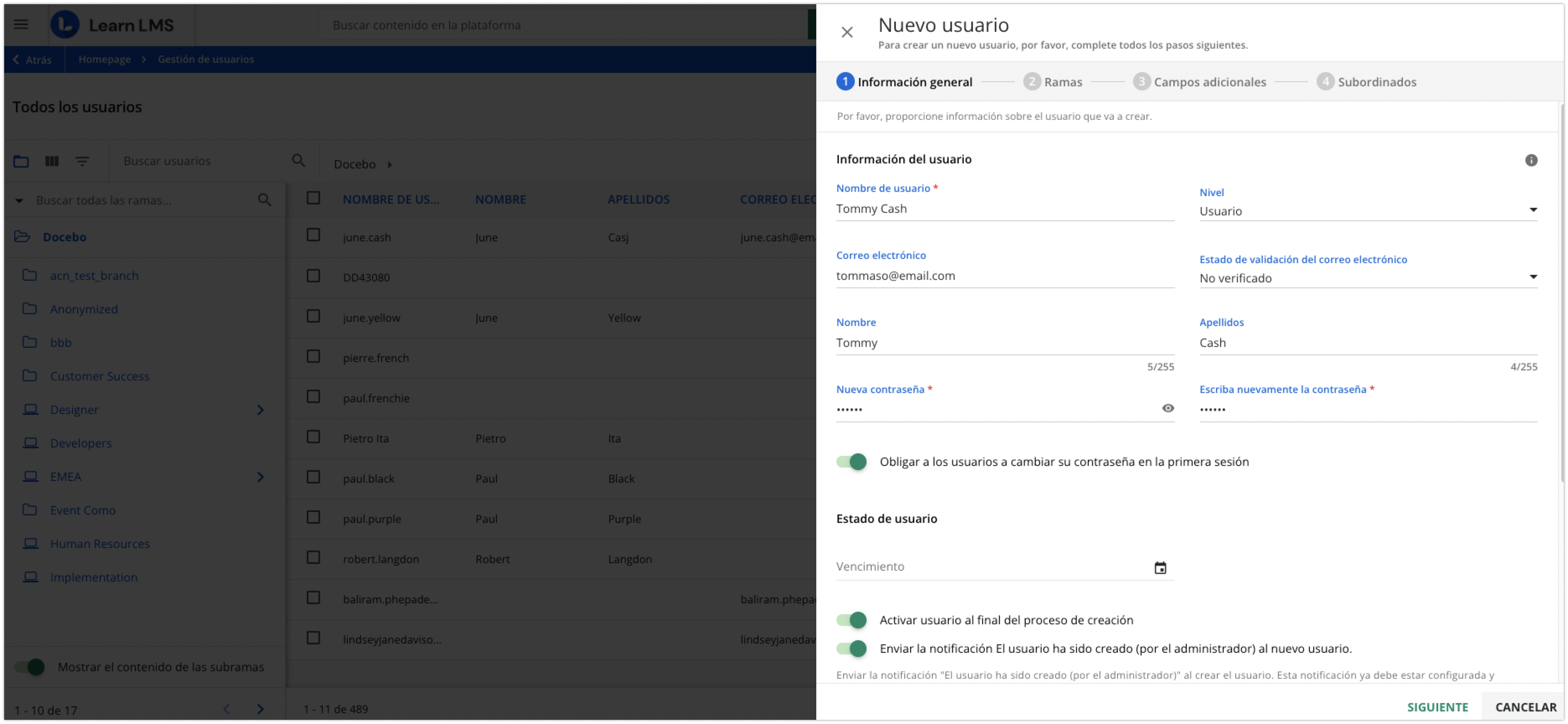Show the password with the eye icon
Screen dimensions: 1568x724
pos(1167,408)
